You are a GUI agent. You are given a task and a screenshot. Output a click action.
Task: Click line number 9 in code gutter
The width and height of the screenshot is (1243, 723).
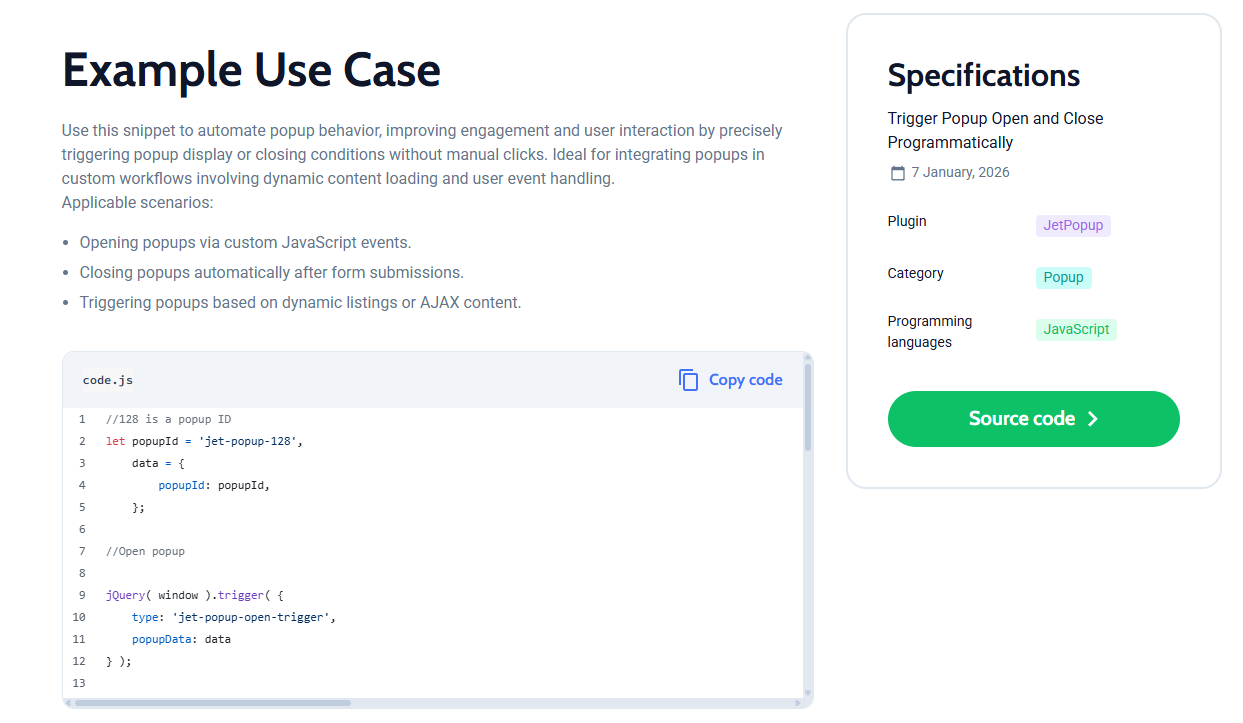pyautogui.click(x=82, y=595)
